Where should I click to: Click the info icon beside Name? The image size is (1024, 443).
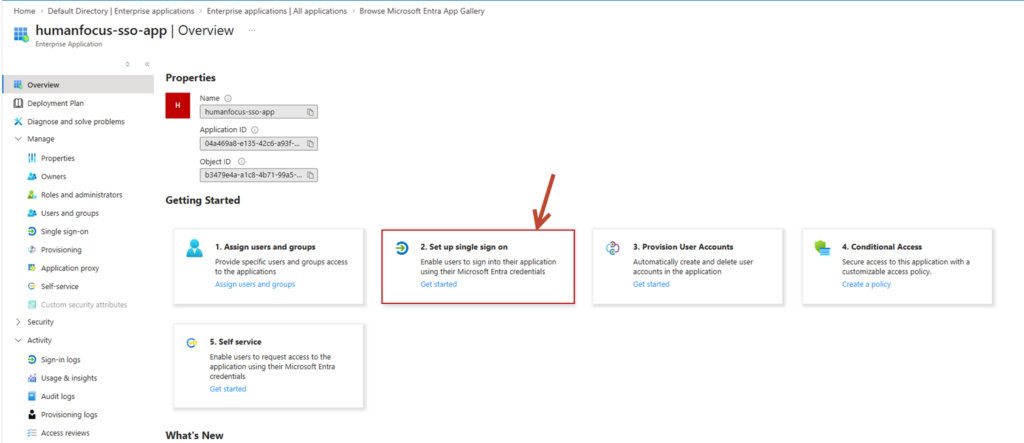pyautogui.click(x=228, y=98)
